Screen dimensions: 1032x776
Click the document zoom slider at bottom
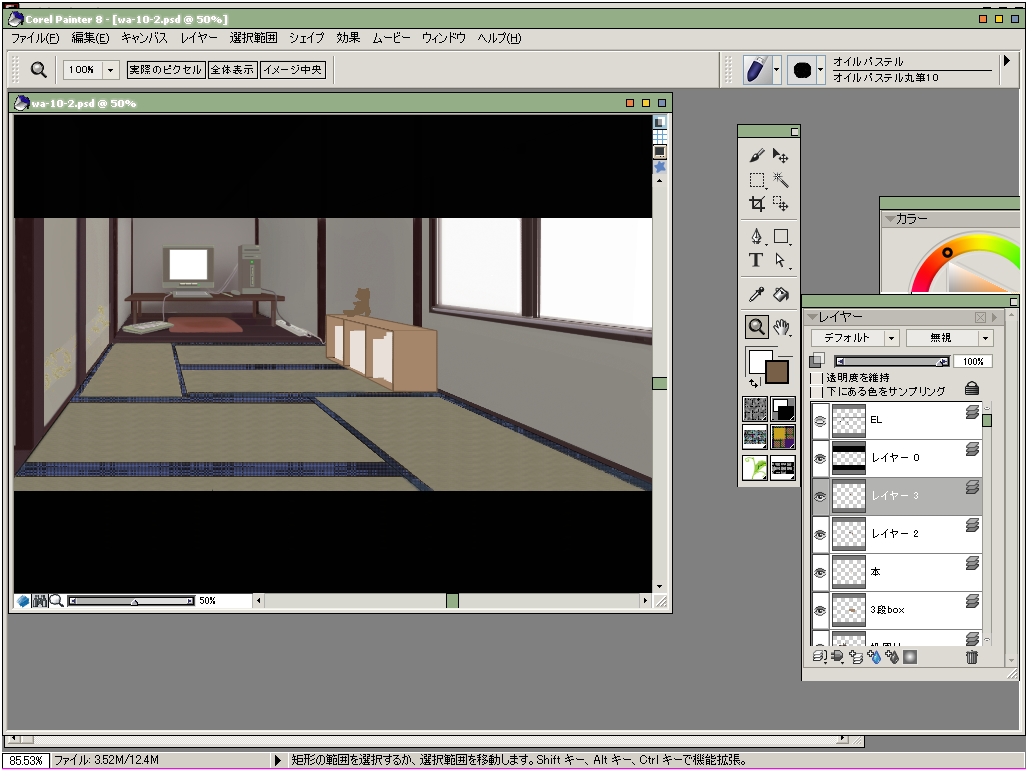pyautogui.click(x=132, y=601)
